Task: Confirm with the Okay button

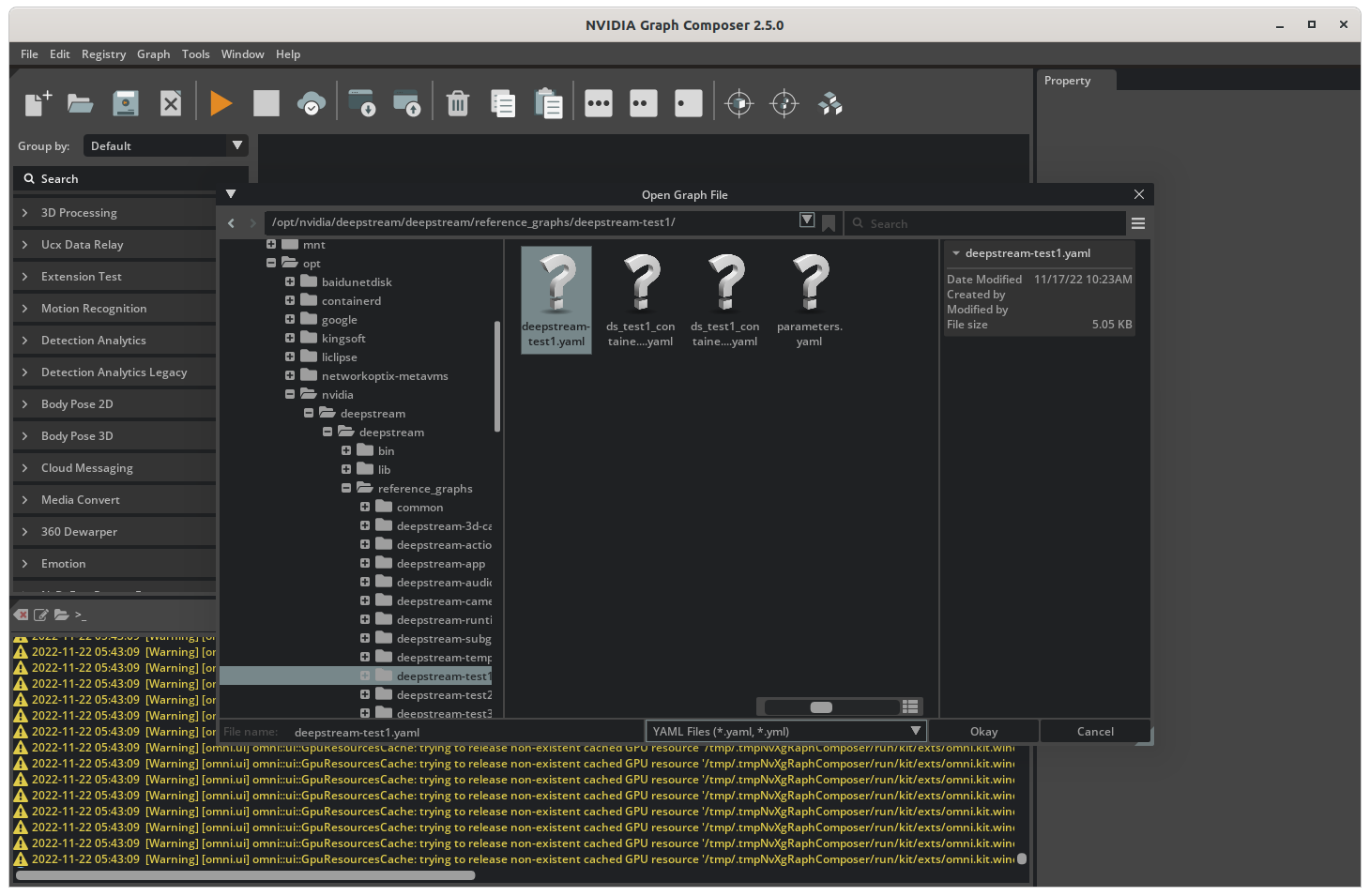Action: tap(983, 732)
